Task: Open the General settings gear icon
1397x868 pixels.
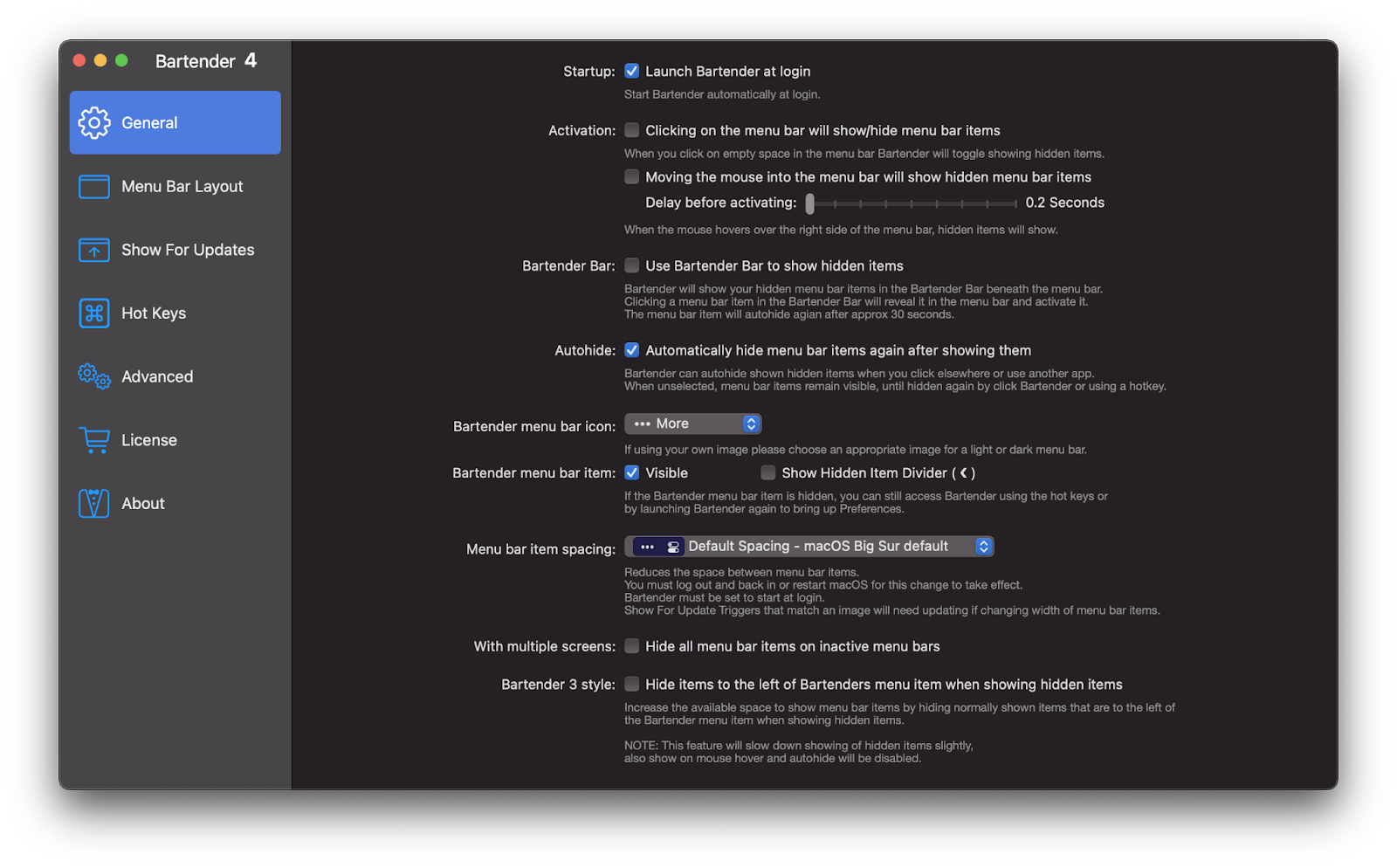Action: click(94, 123)
